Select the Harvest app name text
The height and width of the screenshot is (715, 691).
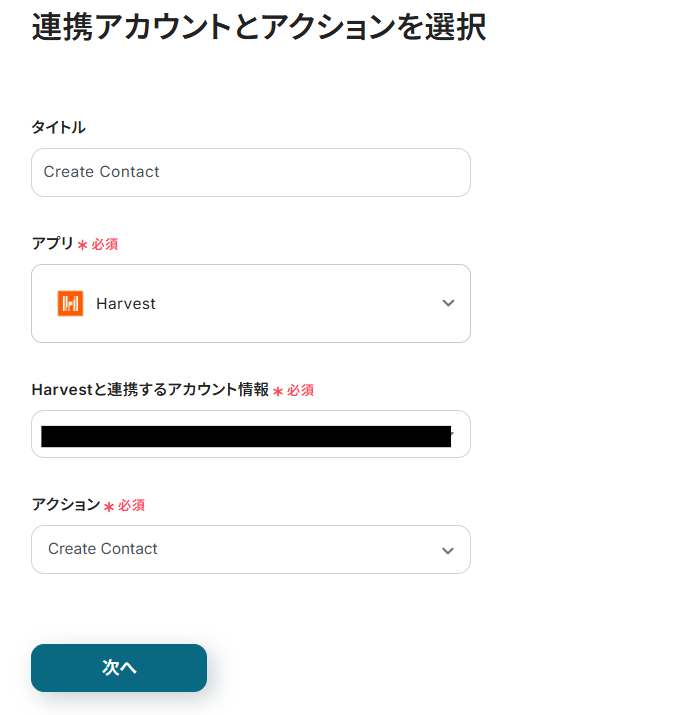pyautogui.click(x=126, y=304)
